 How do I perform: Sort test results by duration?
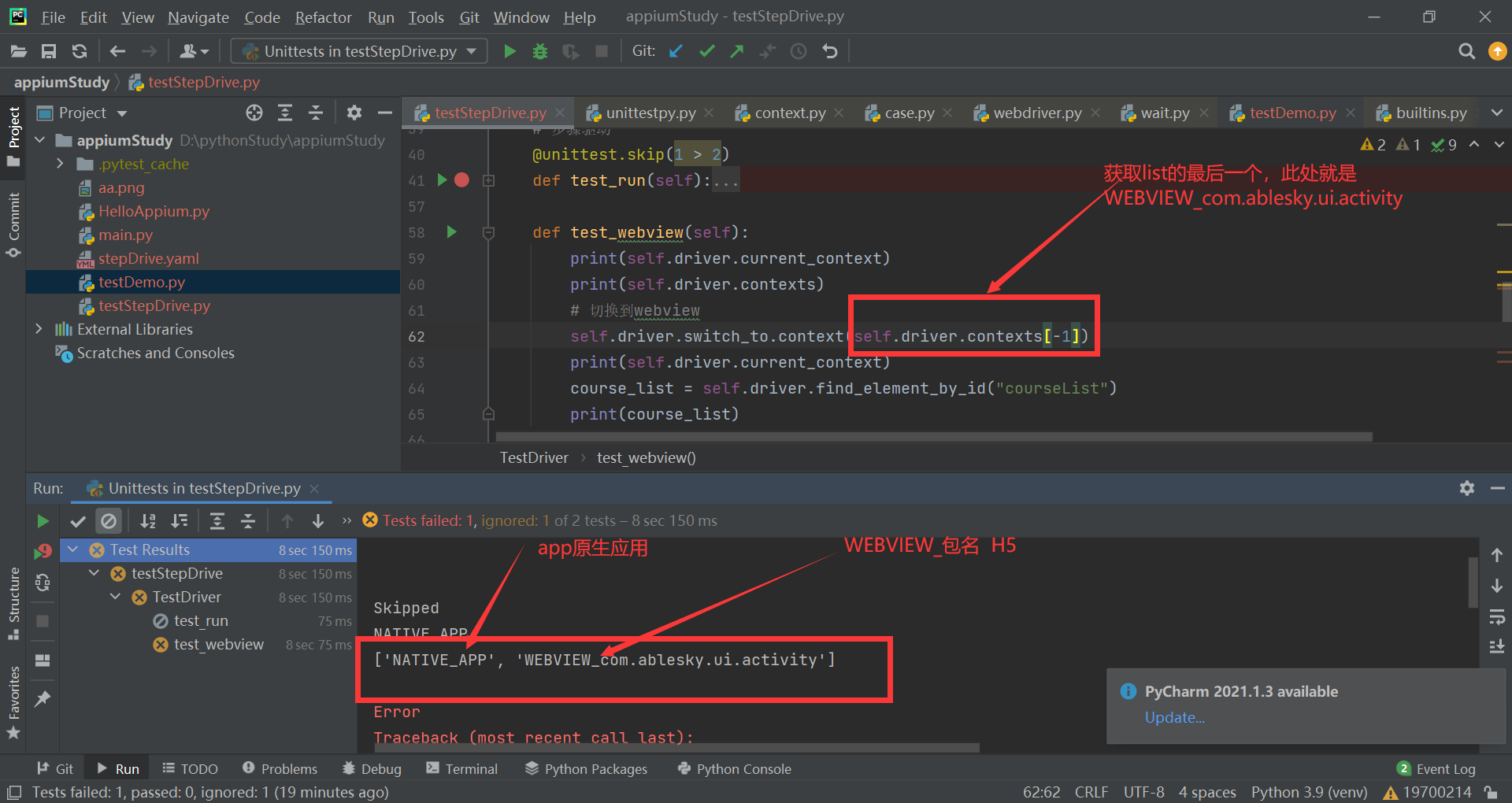[x=180, y=520]
